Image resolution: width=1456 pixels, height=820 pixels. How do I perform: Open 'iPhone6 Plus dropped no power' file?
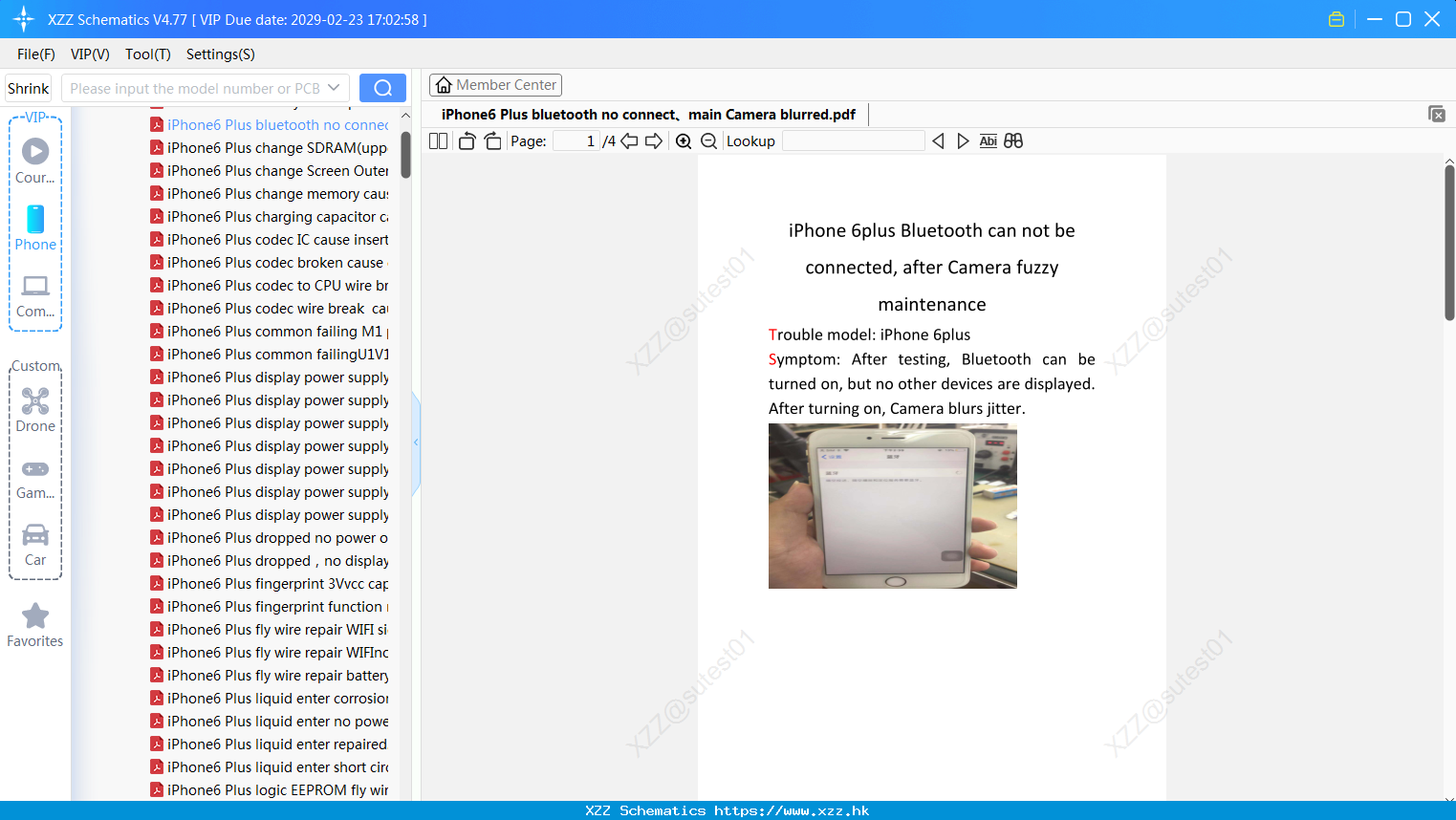coord(270,537)
